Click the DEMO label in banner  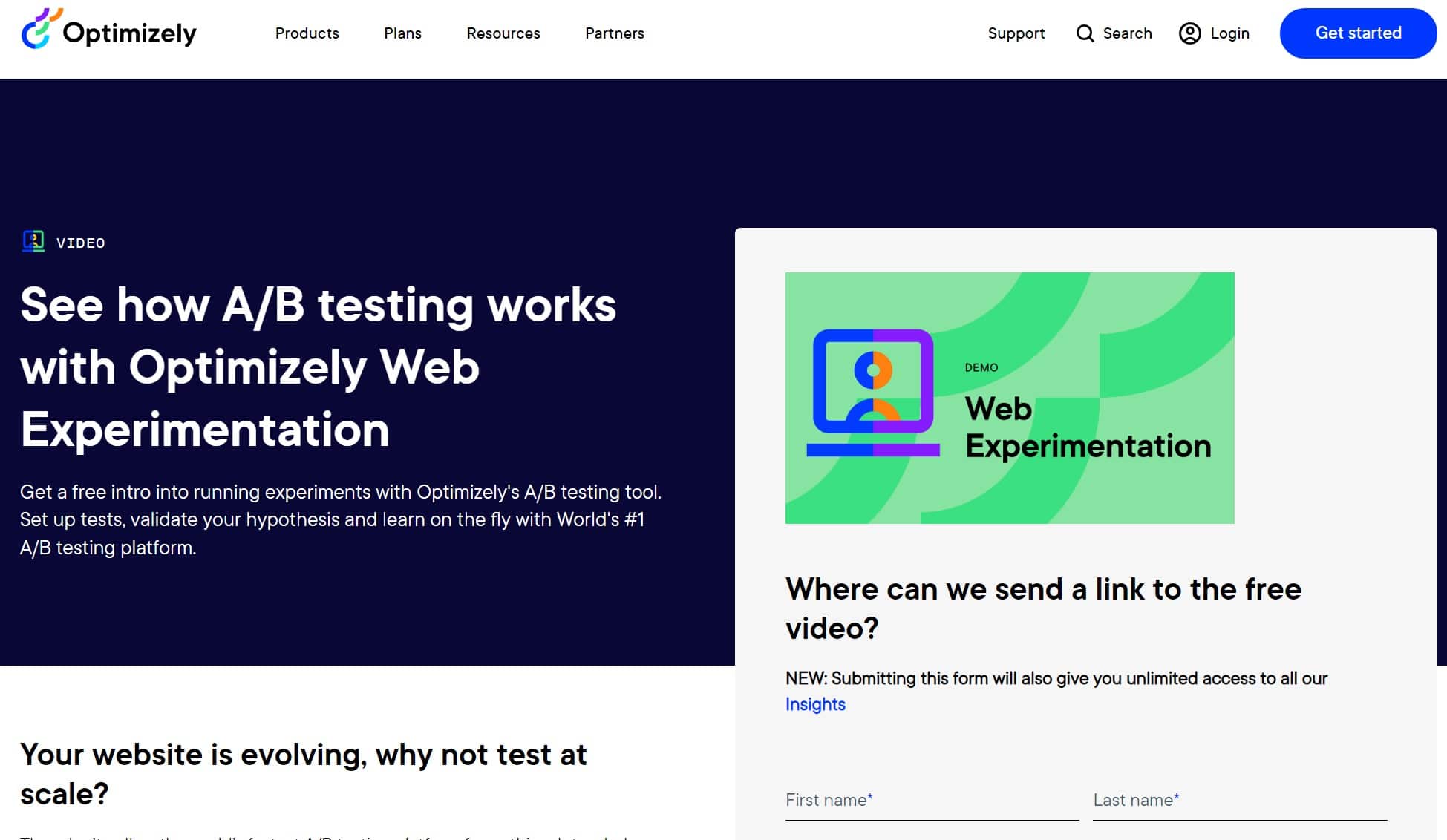click(981, 367)
